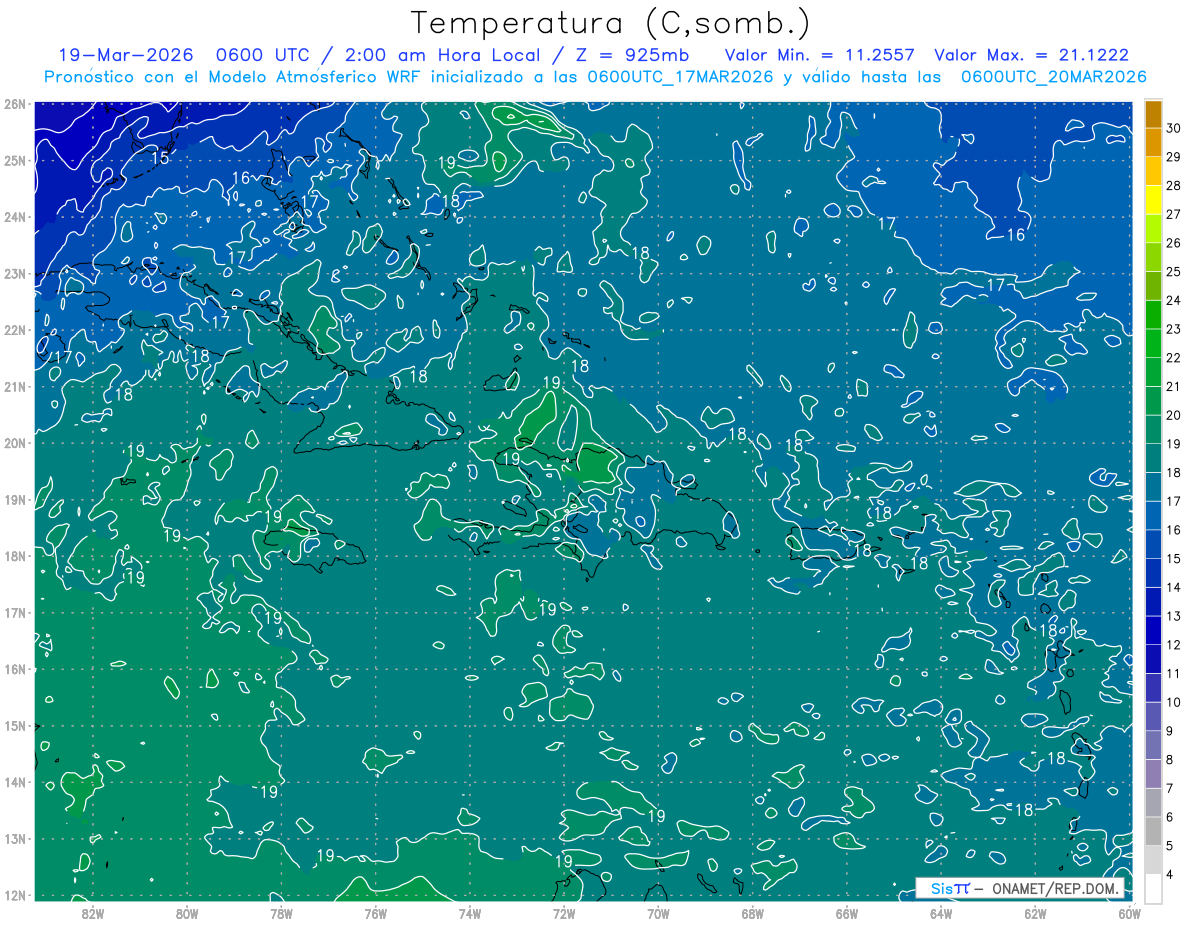Click the '76W' longitude label
The height and width of the screenshot is (927, 1200).
click(375, 912)
